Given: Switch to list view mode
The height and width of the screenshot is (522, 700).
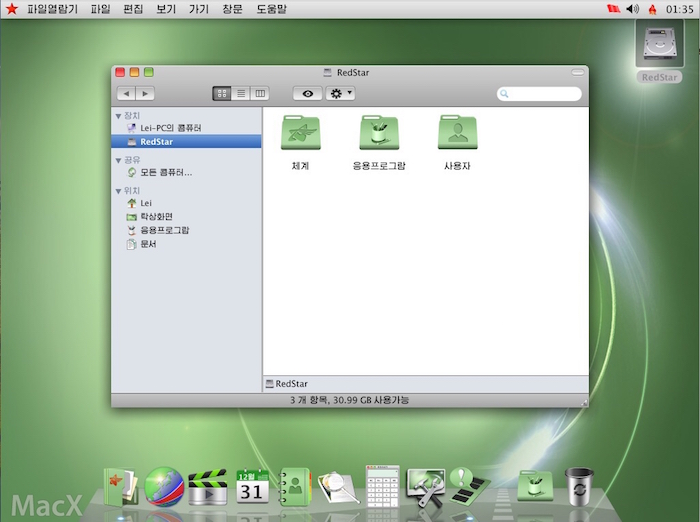Looking at the screenshot, I should click(241, 94).
